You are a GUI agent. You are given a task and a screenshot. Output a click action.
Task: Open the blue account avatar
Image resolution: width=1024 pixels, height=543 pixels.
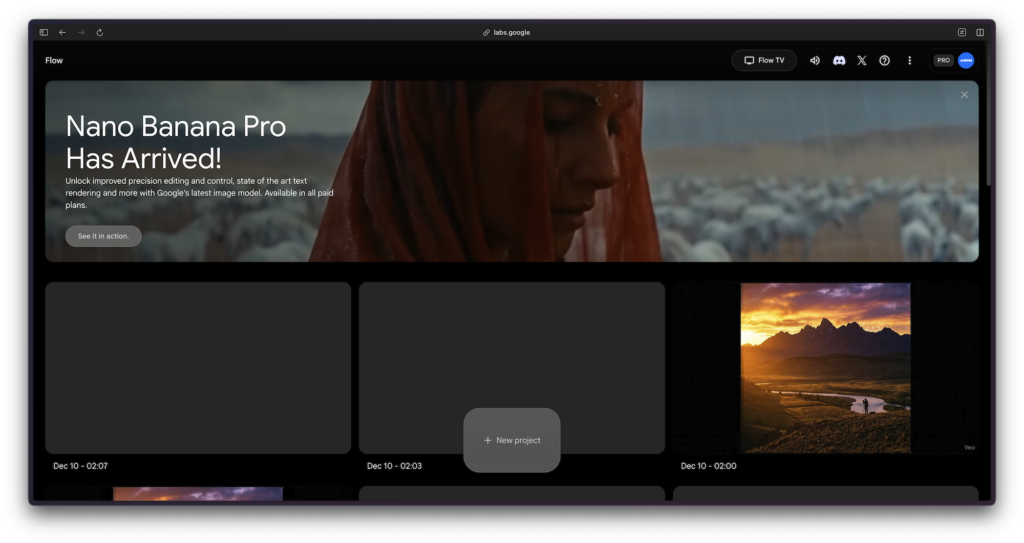click(966, 60)
